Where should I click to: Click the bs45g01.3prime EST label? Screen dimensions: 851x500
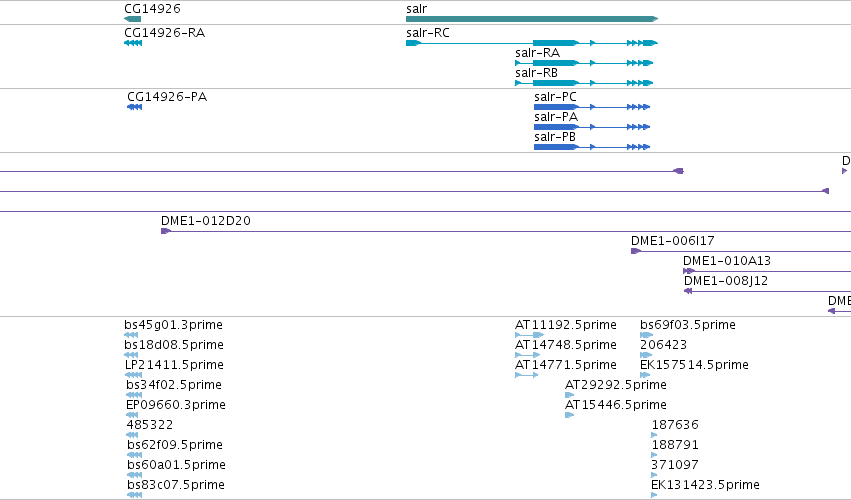(x=173, y=325)
